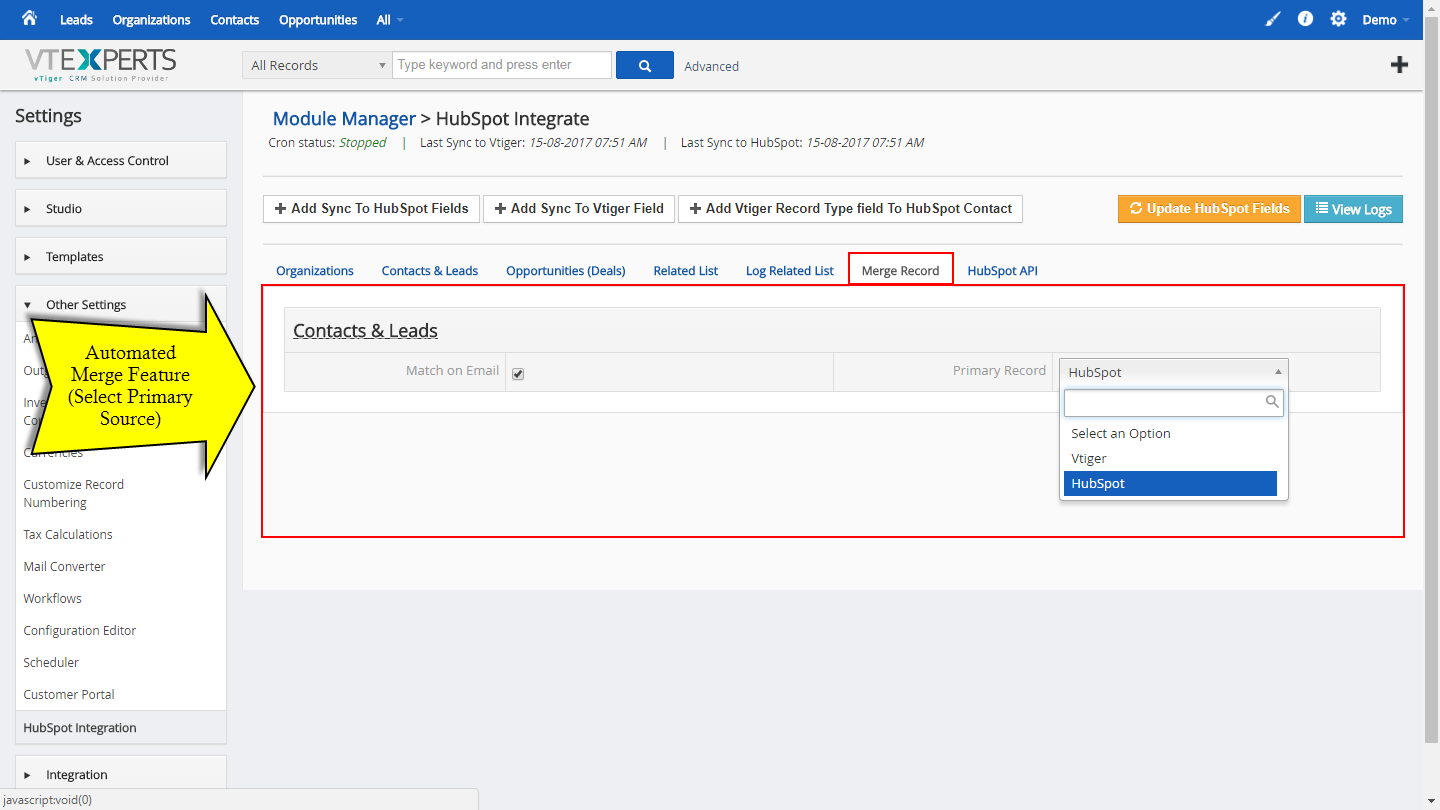
Task: Open View Logs
Action: [1354, 209]
